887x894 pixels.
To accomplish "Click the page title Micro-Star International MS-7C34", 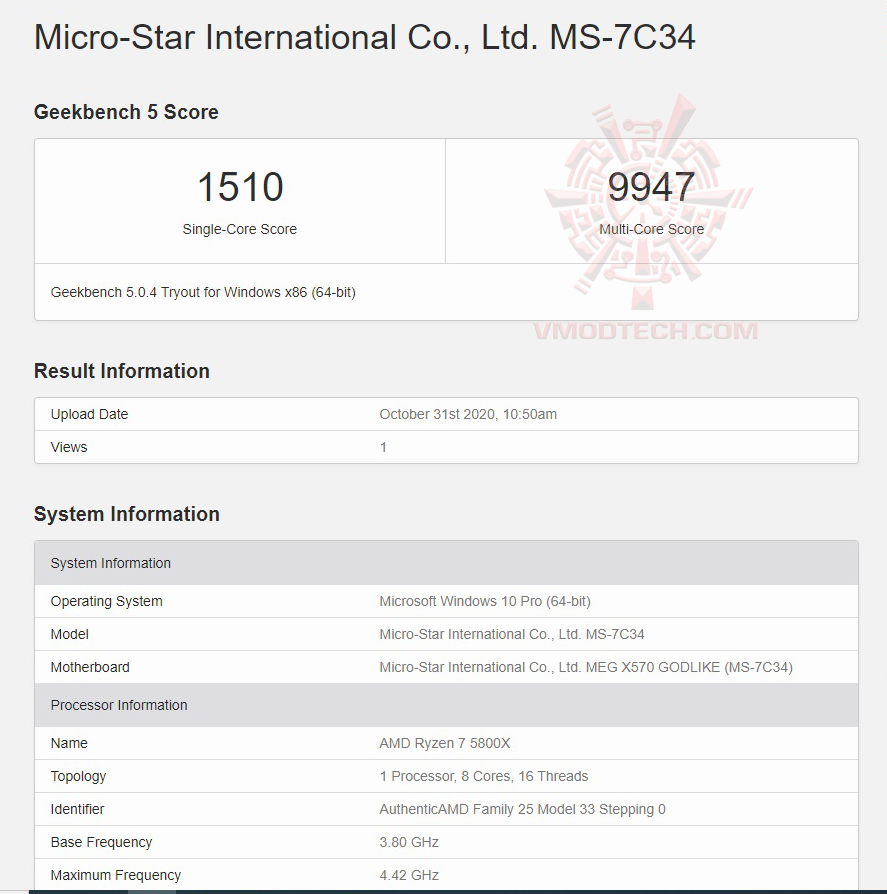I will pos(364,38).
